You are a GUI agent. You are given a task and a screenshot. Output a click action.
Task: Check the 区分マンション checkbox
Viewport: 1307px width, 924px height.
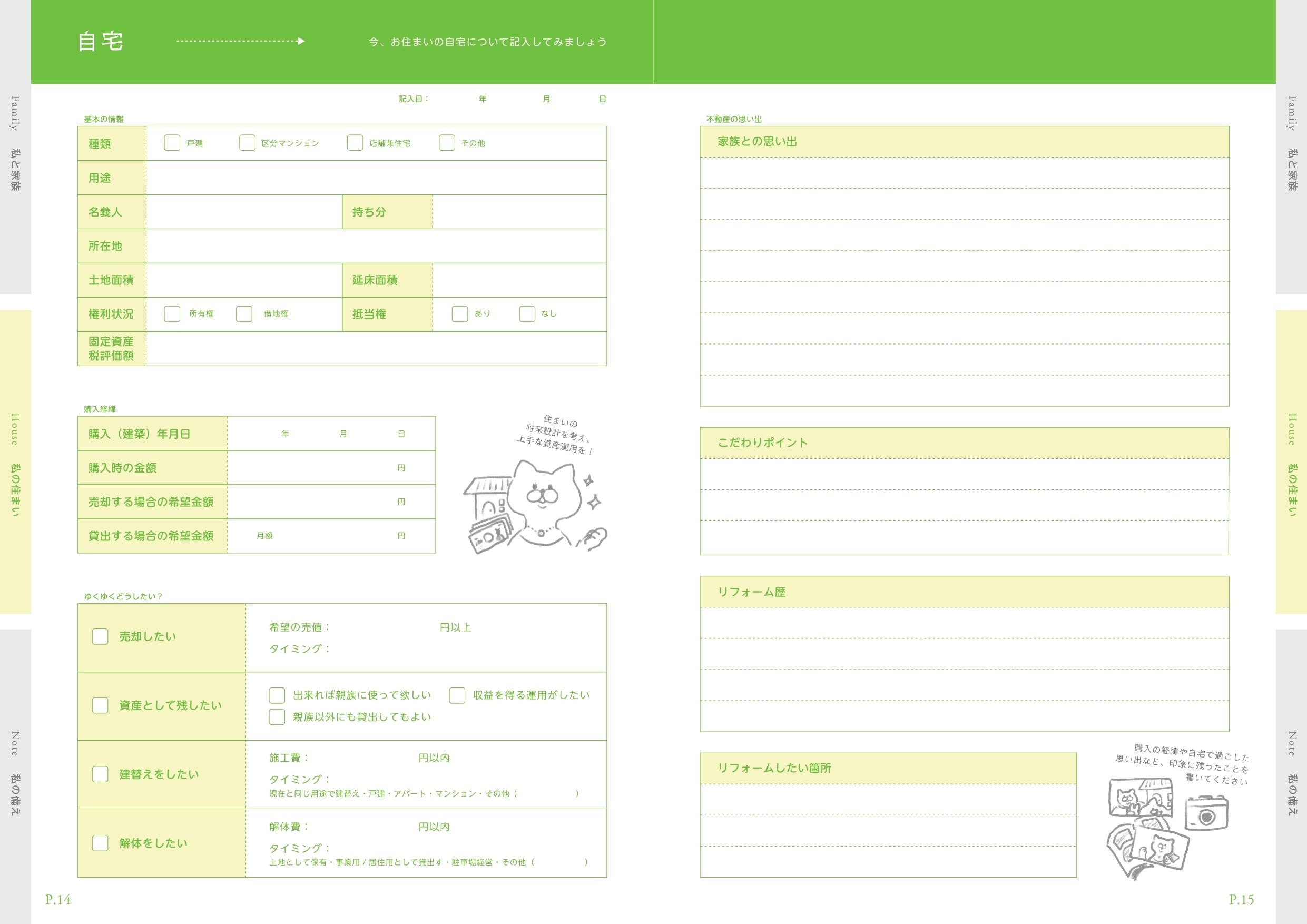[247, 142]
